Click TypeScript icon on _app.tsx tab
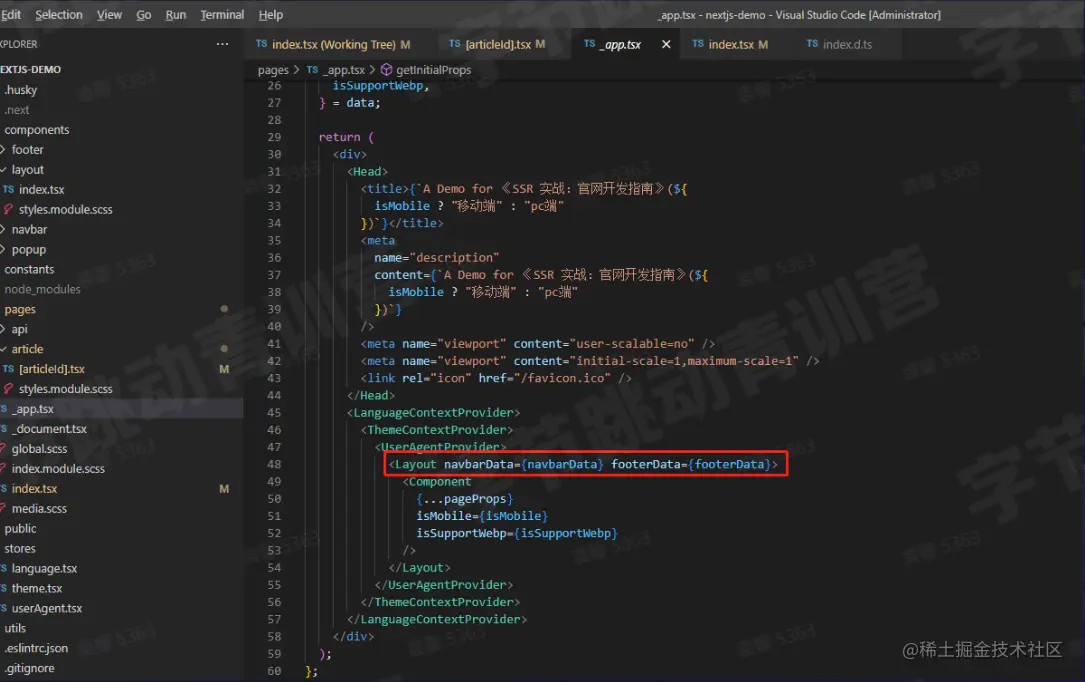1085x682 pixels. 590,44
